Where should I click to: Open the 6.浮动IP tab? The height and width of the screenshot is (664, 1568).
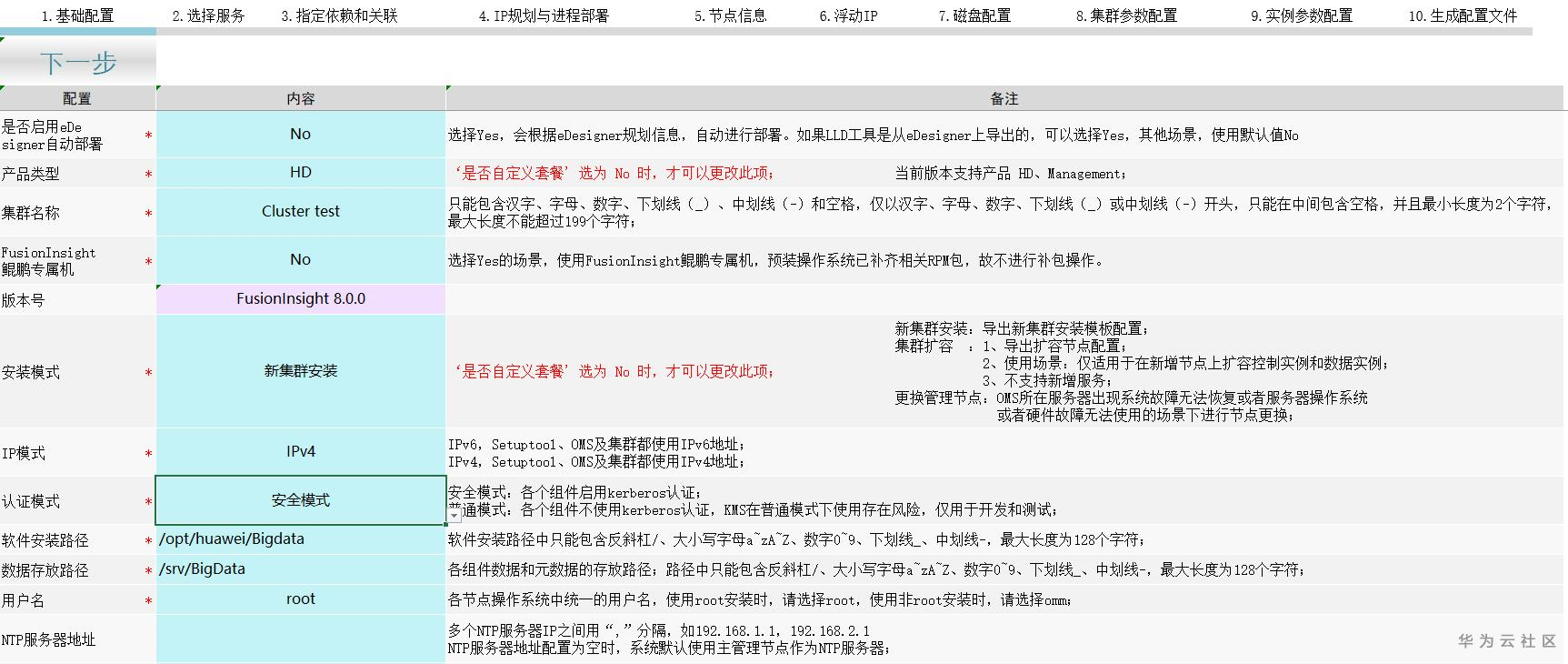pos(848,15)
